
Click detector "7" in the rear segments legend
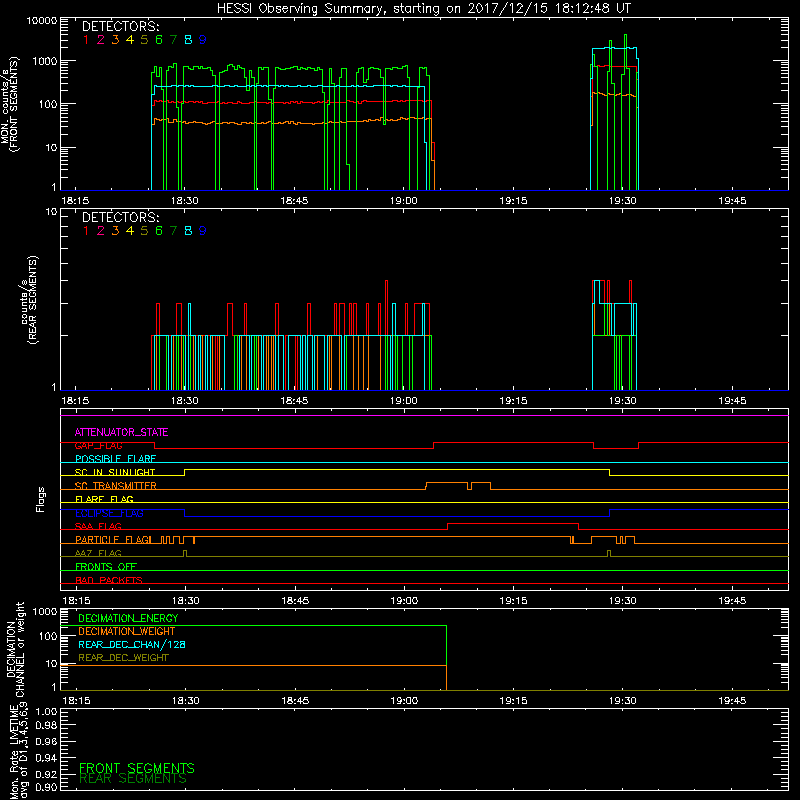click(173, 231)
